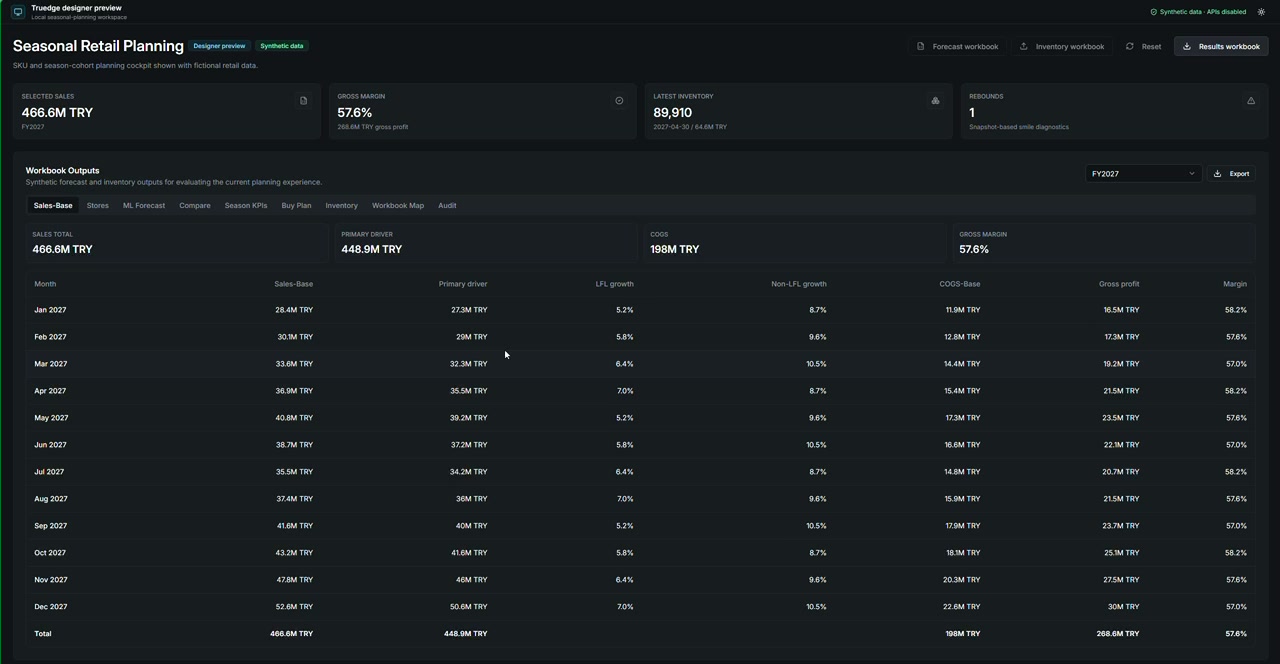
Task: Select the Jul 2027 row label
Action: click(x=49, y=472)
